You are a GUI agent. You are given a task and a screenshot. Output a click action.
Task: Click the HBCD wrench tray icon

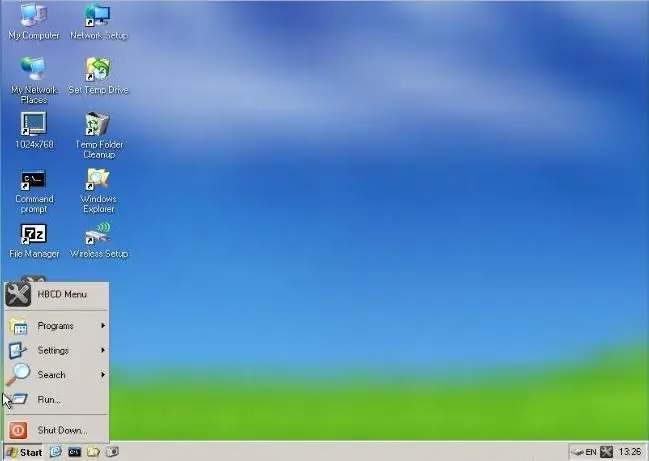tap(606, 452)
